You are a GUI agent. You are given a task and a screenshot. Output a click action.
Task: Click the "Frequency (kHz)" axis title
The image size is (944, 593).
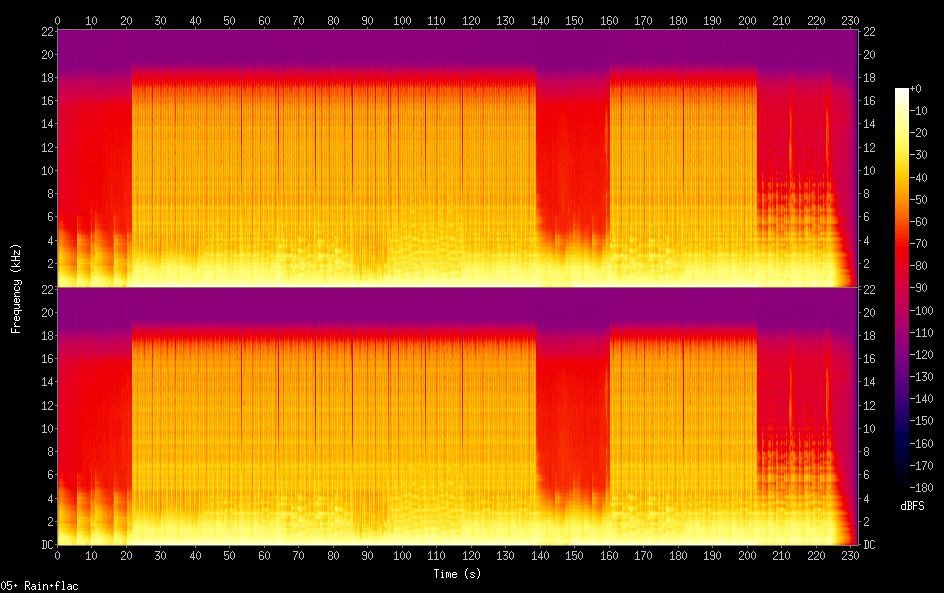pyautogui.click(x=16, y=287)
